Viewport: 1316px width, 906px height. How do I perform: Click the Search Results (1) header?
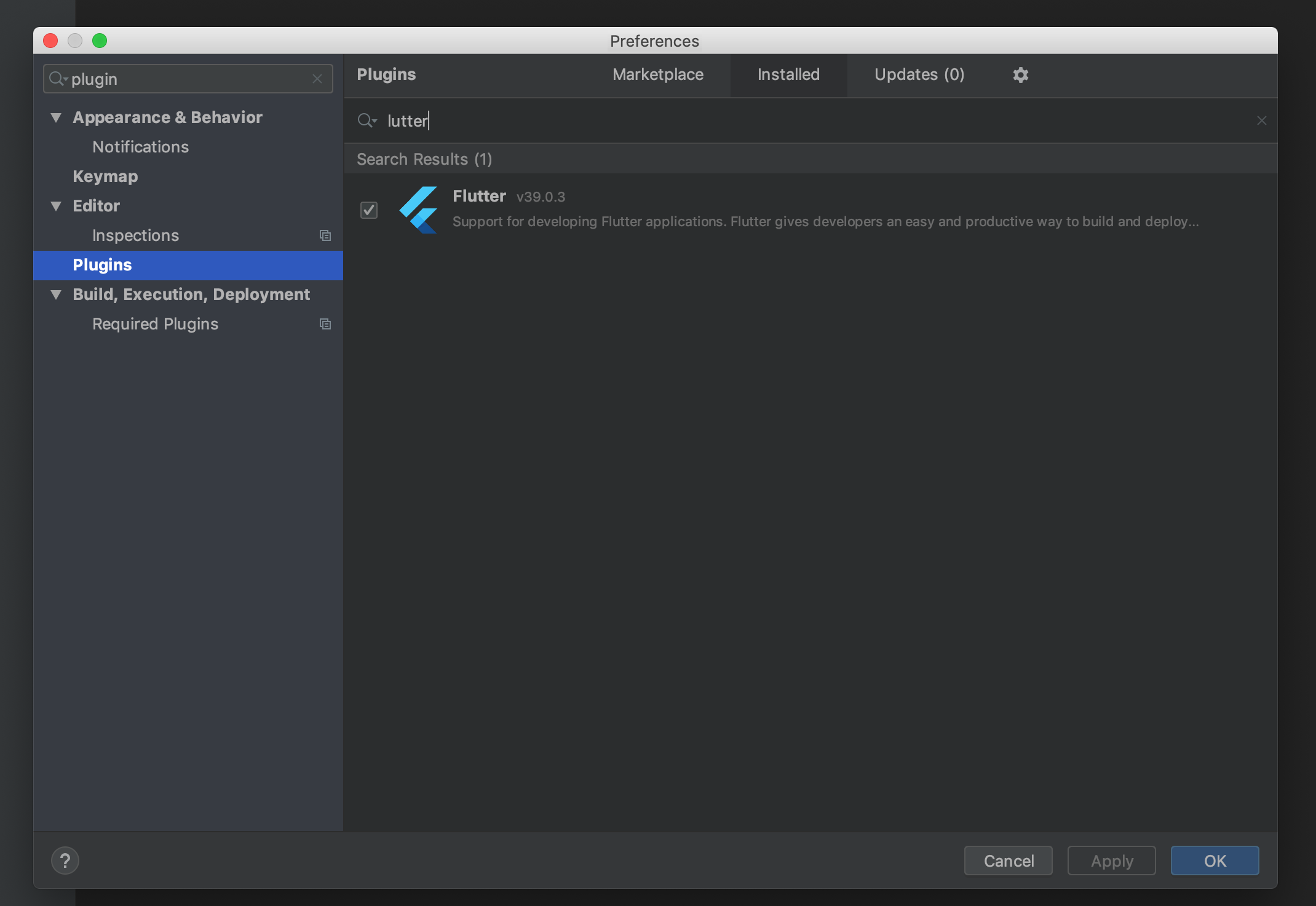424,159
